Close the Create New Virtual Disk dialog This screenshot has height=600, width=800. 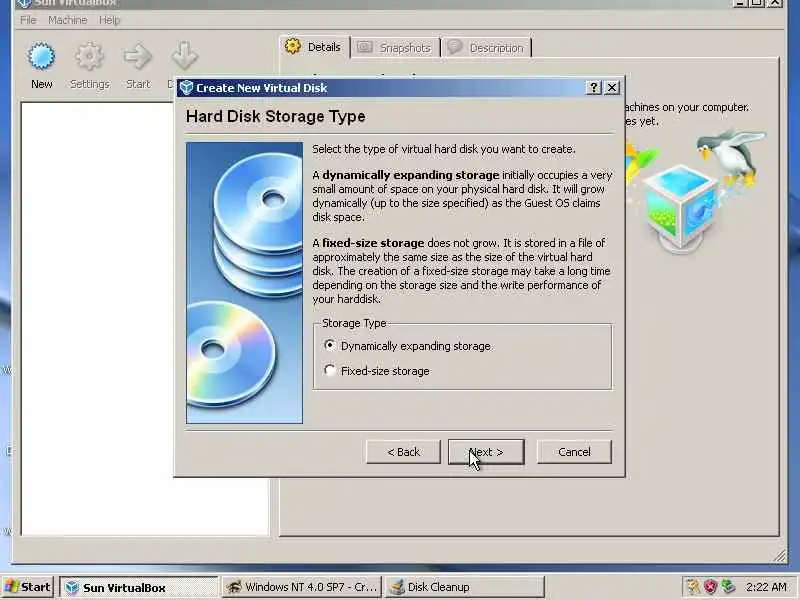[x=612, y=88]
